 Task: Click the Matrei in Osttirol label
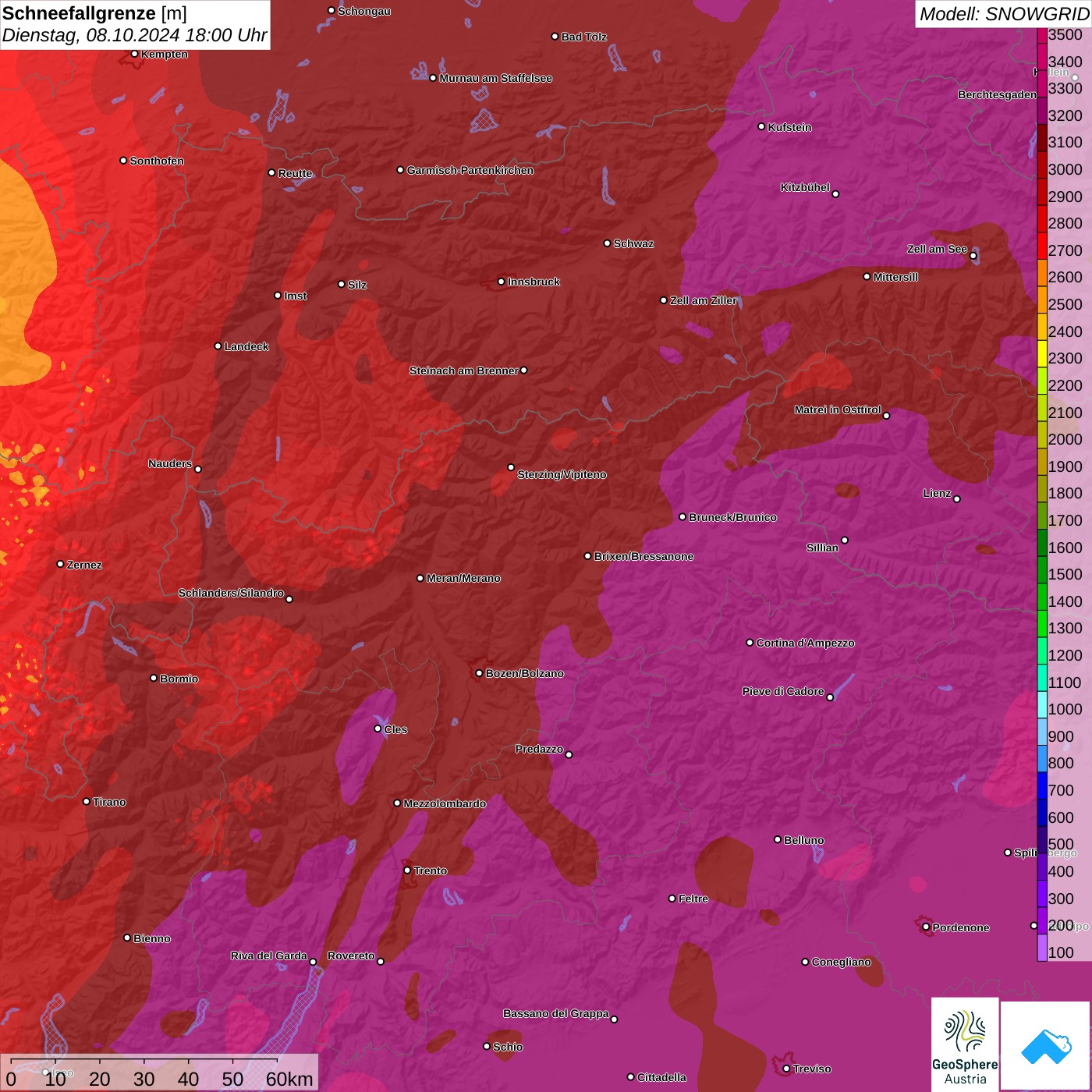(x=838, y=409)
